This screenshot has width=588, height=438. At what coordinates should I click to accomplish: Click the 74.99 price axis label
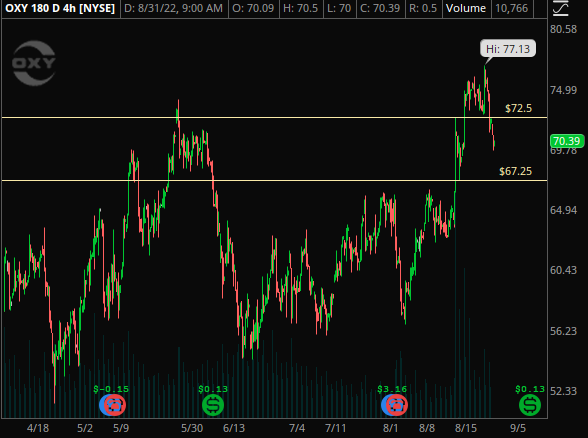click(x=563, y=90)
